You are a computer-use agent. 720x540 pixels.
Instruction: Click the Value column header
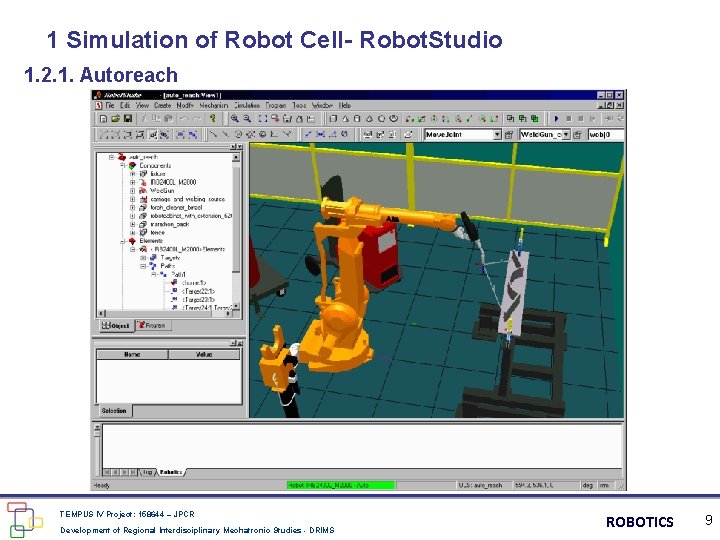click(x=204, y=354)
